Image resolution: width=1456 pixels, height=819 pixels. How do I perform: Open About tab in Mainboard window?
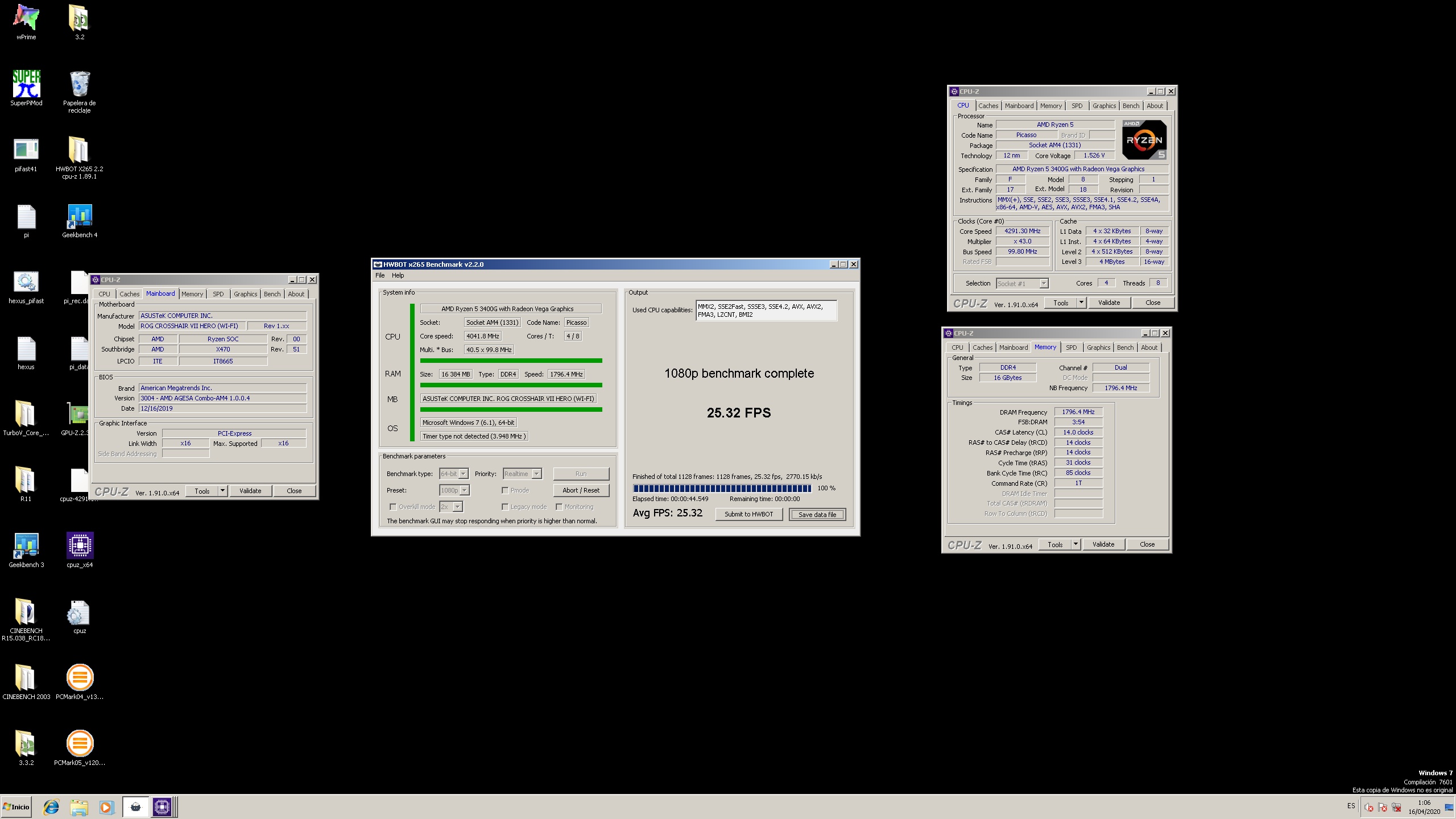[296, 294]
